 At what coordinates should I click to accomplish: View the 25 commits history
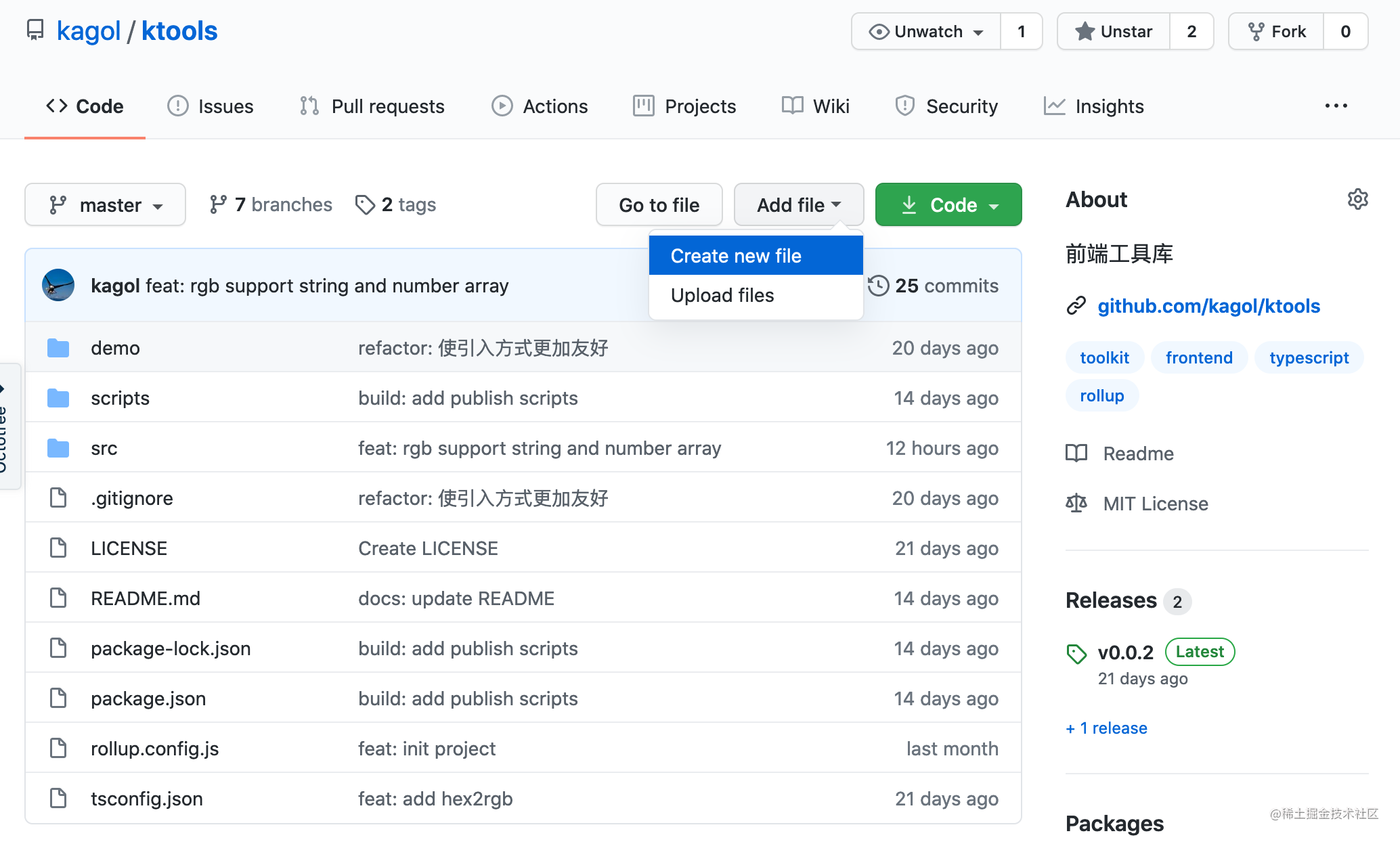[934, 286]
